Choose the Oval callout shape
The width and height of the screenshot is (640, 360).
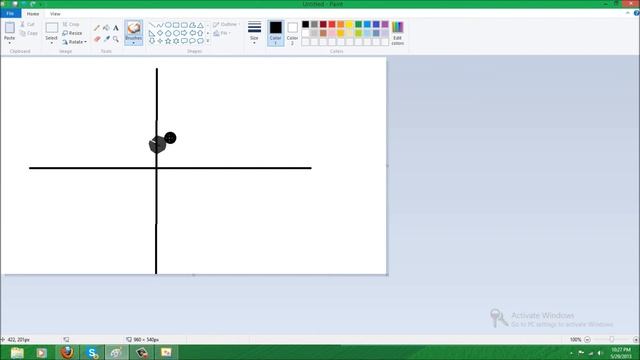192,41
